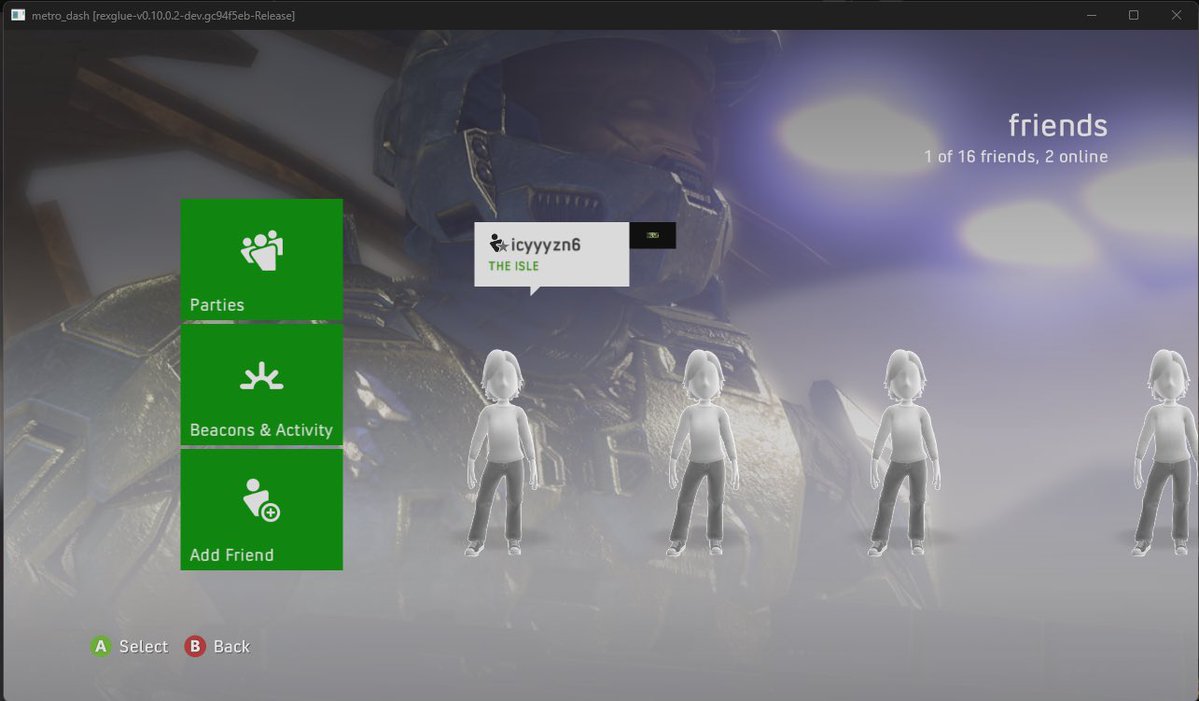Click the 'friends' heading
Image resolution: width=1199 pixels, height=701 pixels.
(1058, 125)
